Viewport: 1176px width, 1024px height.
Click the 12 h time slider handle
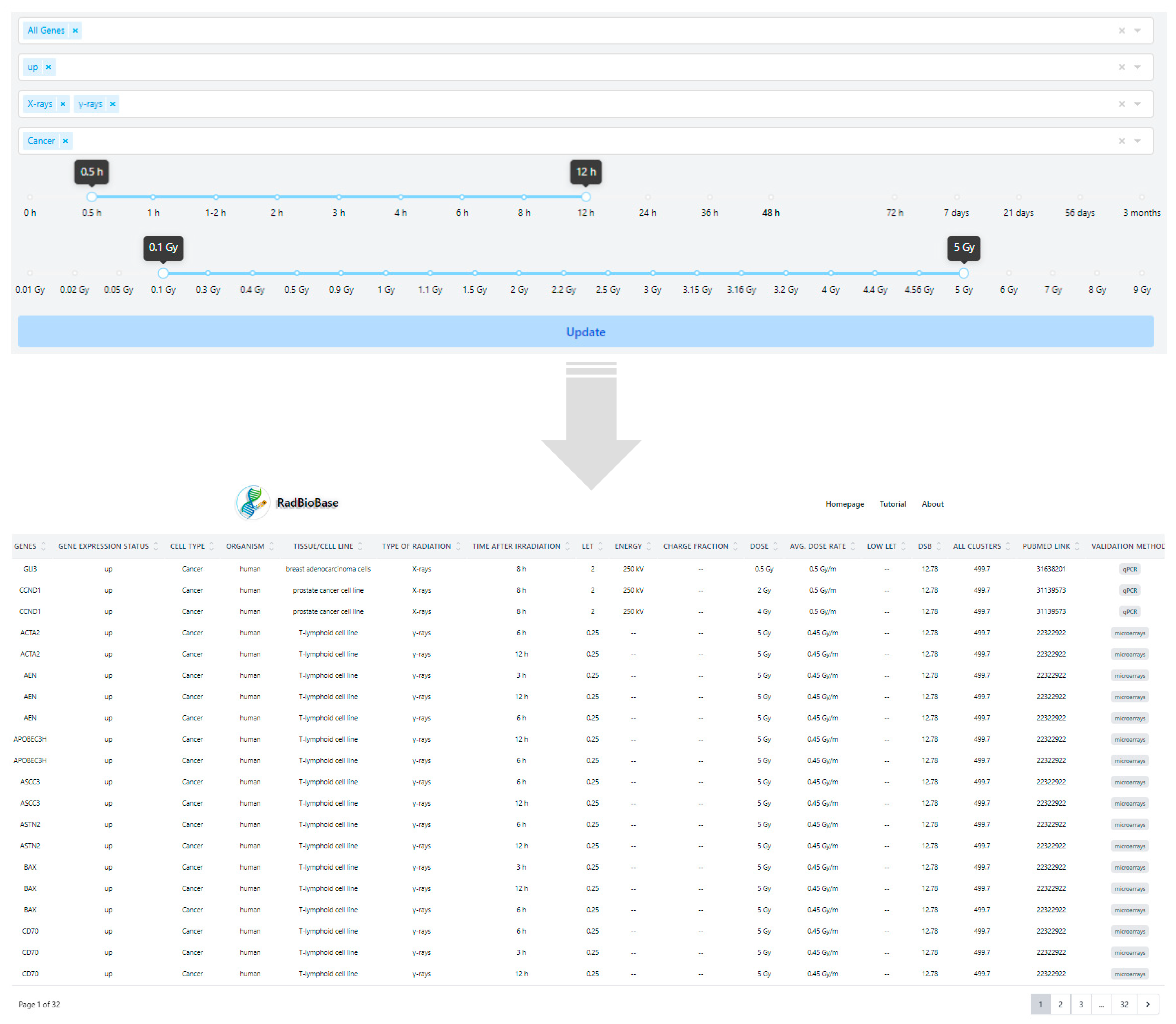(585, 197)
